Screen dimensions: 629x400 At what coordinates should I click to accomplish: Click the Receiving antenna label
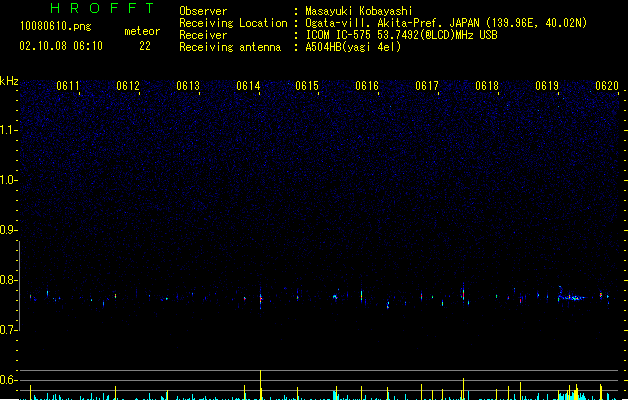pos(230,47)
